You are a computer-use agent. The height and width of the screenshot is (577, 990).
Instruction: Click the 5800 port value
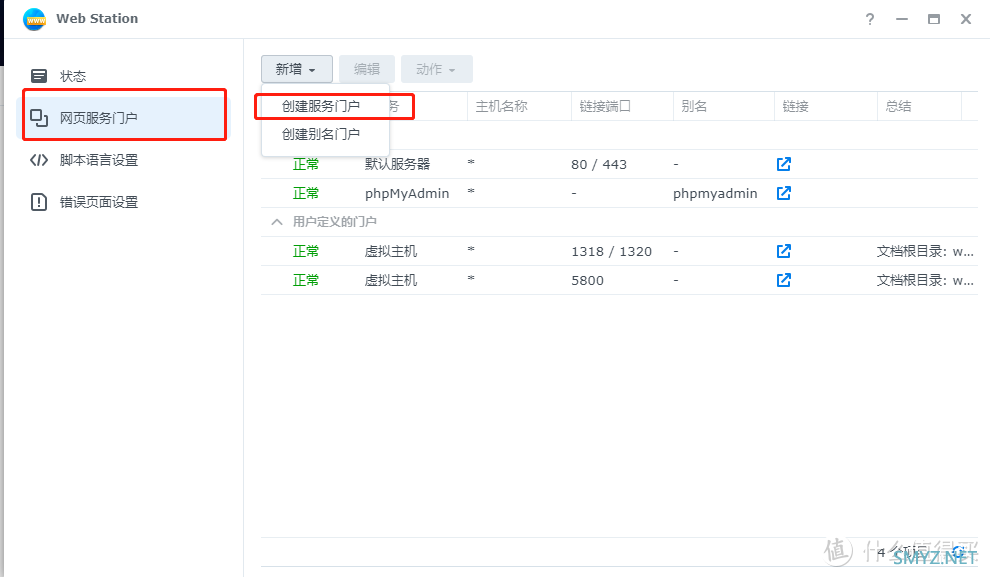[x=587, y=280]
